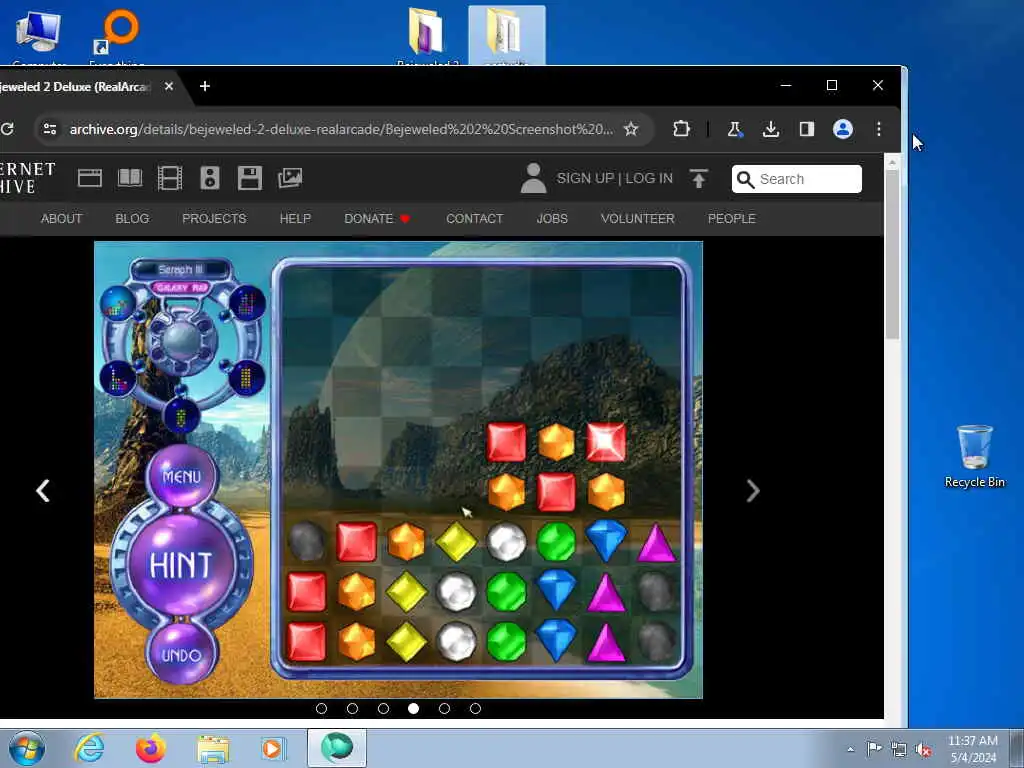This screenshot has height=768, width=1024.
Task: Open the Audio (speaker) icon
Action: [x=210, y=178]
